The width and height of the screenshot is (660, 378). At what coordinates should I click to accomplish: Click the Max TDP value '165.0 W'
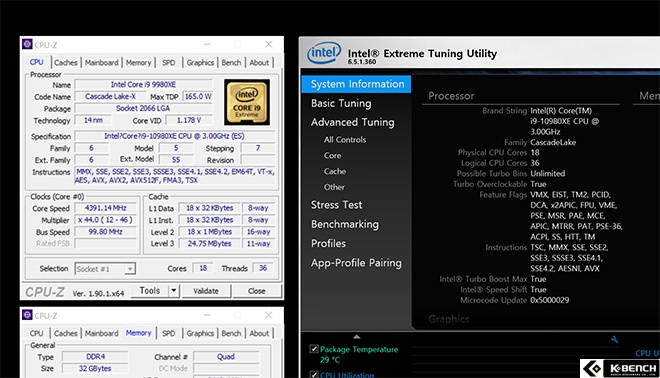tap(198, 96)
